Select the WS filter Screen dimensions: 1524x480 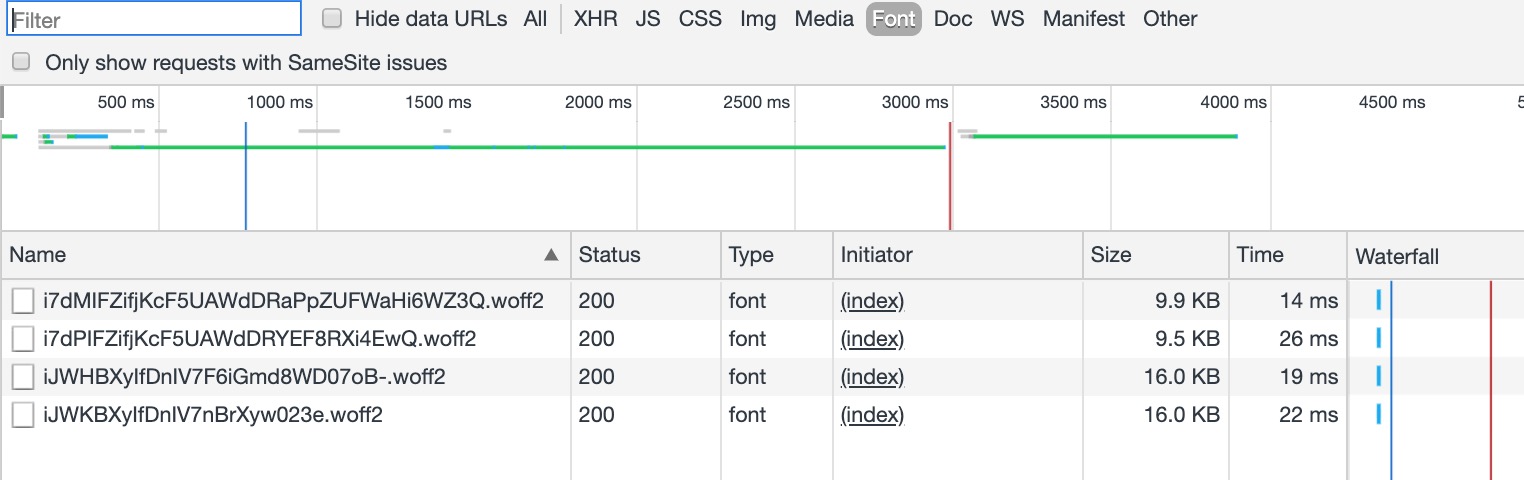(x=1007, y=18)
